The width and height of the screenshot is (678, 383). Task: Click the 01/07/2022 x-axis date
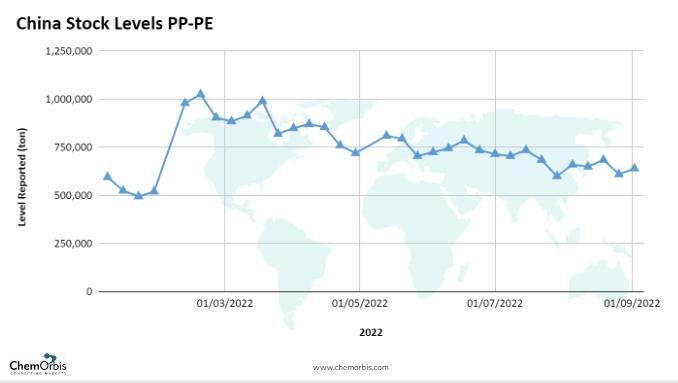(x=495, y=303)
